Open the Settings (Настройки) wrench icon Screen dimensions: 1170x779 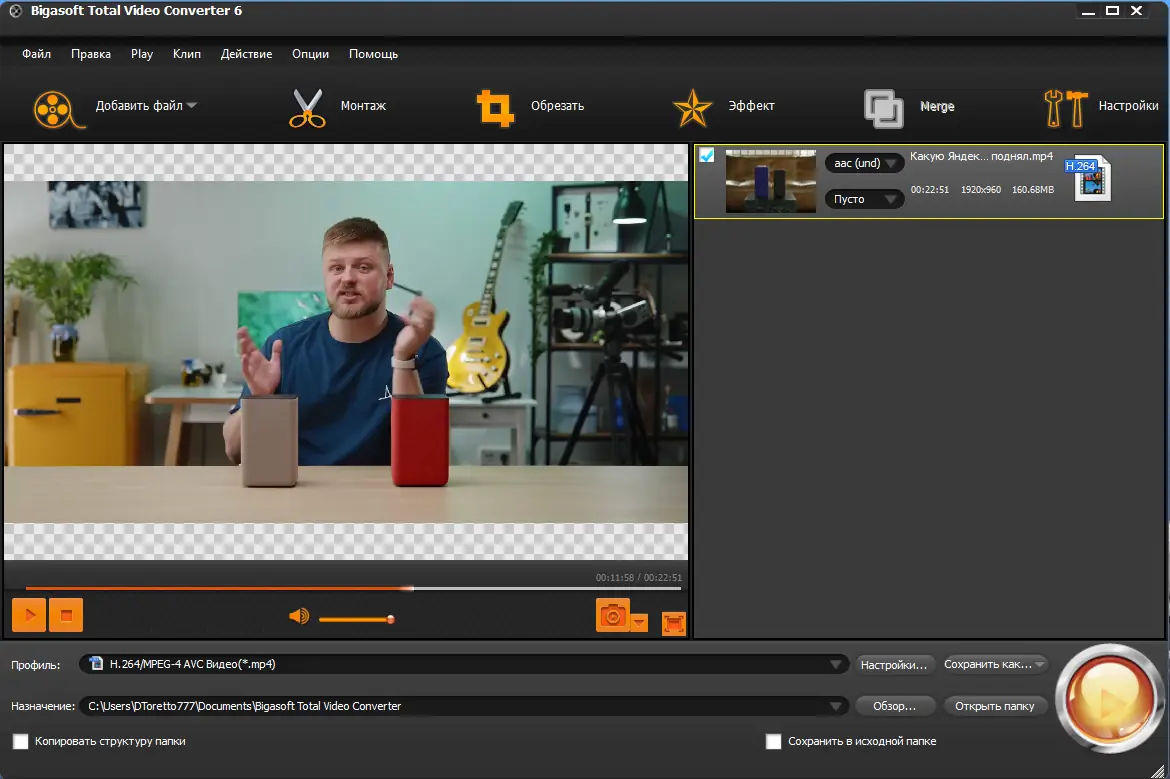click(x=1065, y=108)
